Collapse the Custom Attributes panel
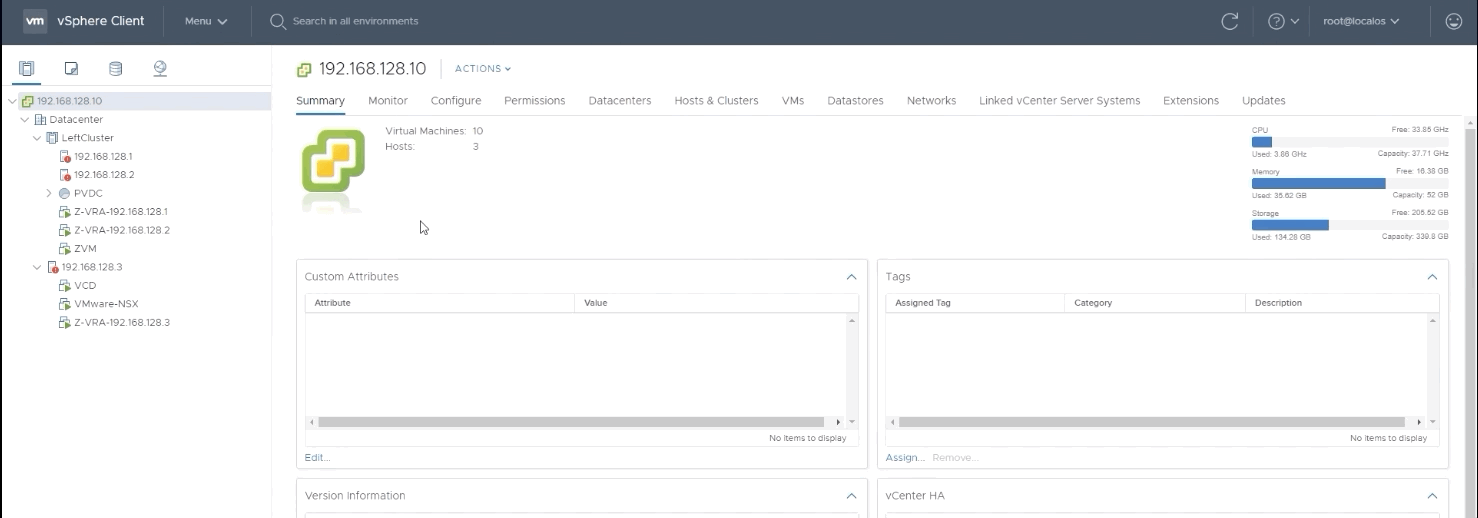Image resolution: width=1478 pixels, height=518 pixels. click(851, 277)
